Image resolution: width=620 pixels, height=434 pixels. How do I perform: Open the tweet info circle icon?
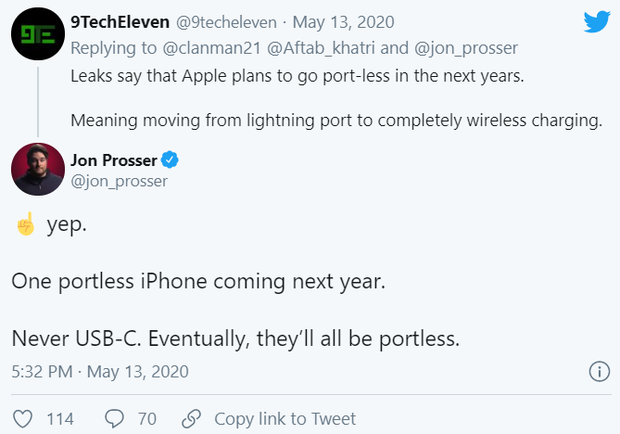[x=599, y=372]
